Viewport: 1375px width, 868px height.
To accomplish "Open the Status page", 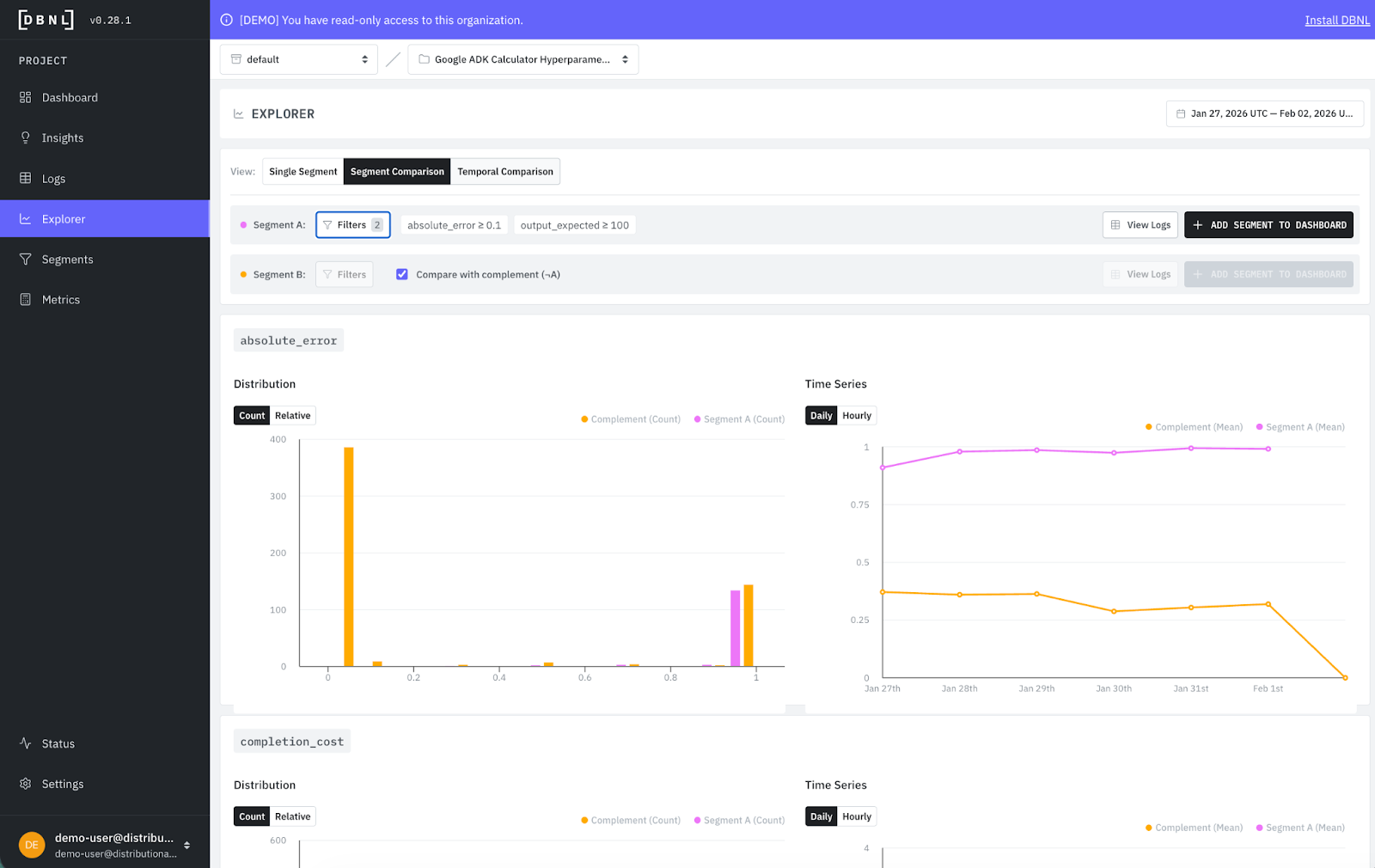I will tap(105, 743).
